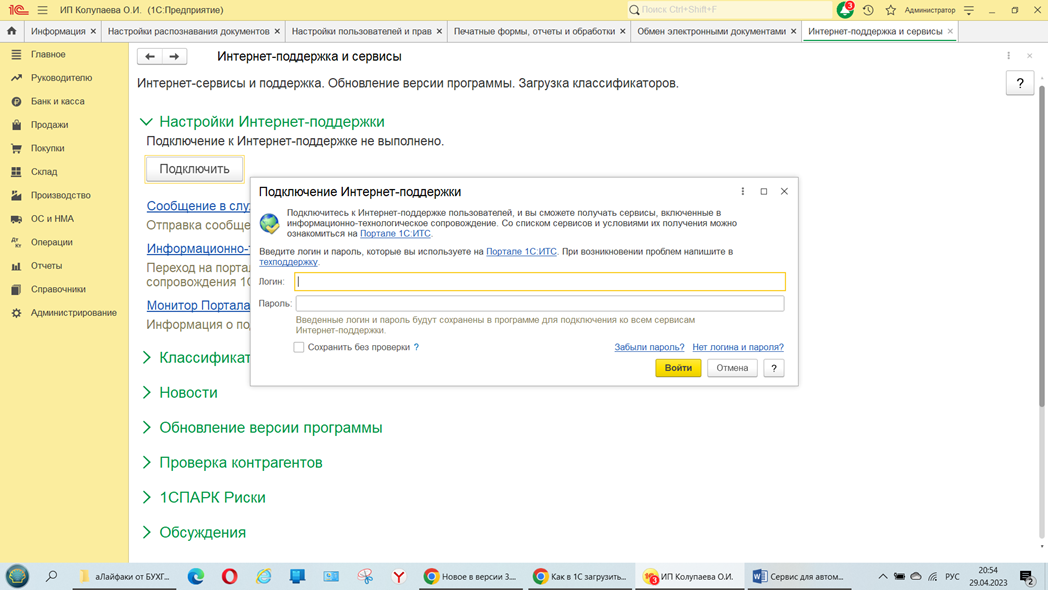Switch to the Информация tab
Screen dimensions: 1048x590
coord(57,31)
